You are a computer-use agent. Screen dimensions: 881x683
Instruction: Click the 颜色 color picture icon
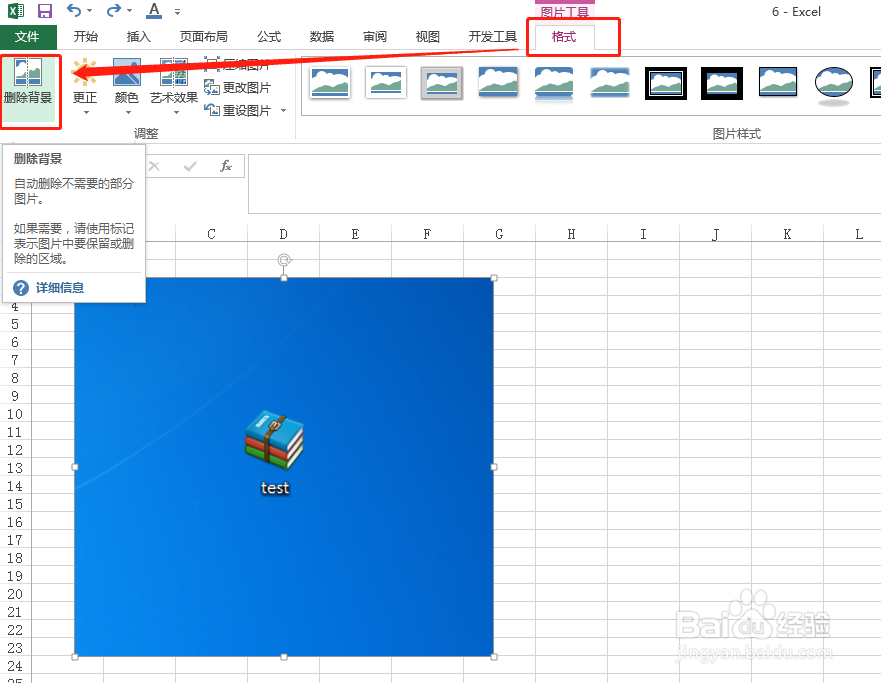tap(127, 72)
